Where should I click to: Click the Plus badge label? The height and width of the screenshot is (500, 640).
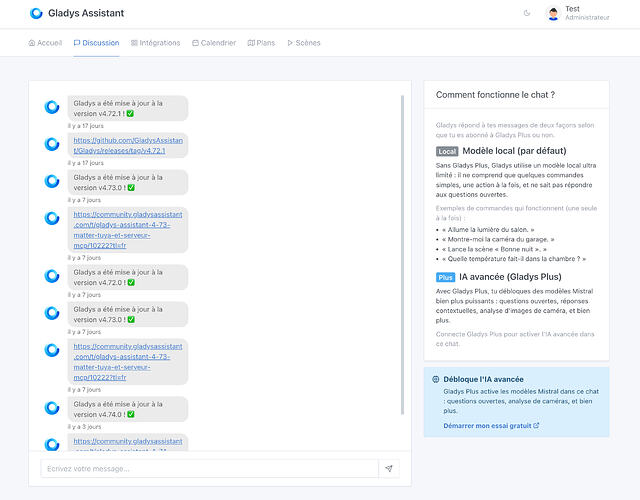pyautogui.click(x=445, y=278)
